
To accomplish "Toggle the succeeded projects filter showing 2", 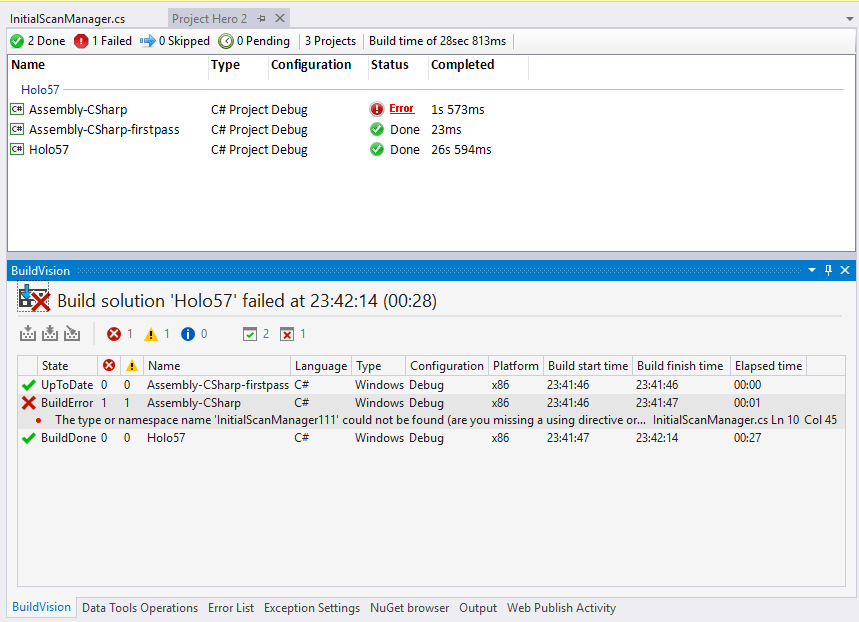I will point(256,335).
